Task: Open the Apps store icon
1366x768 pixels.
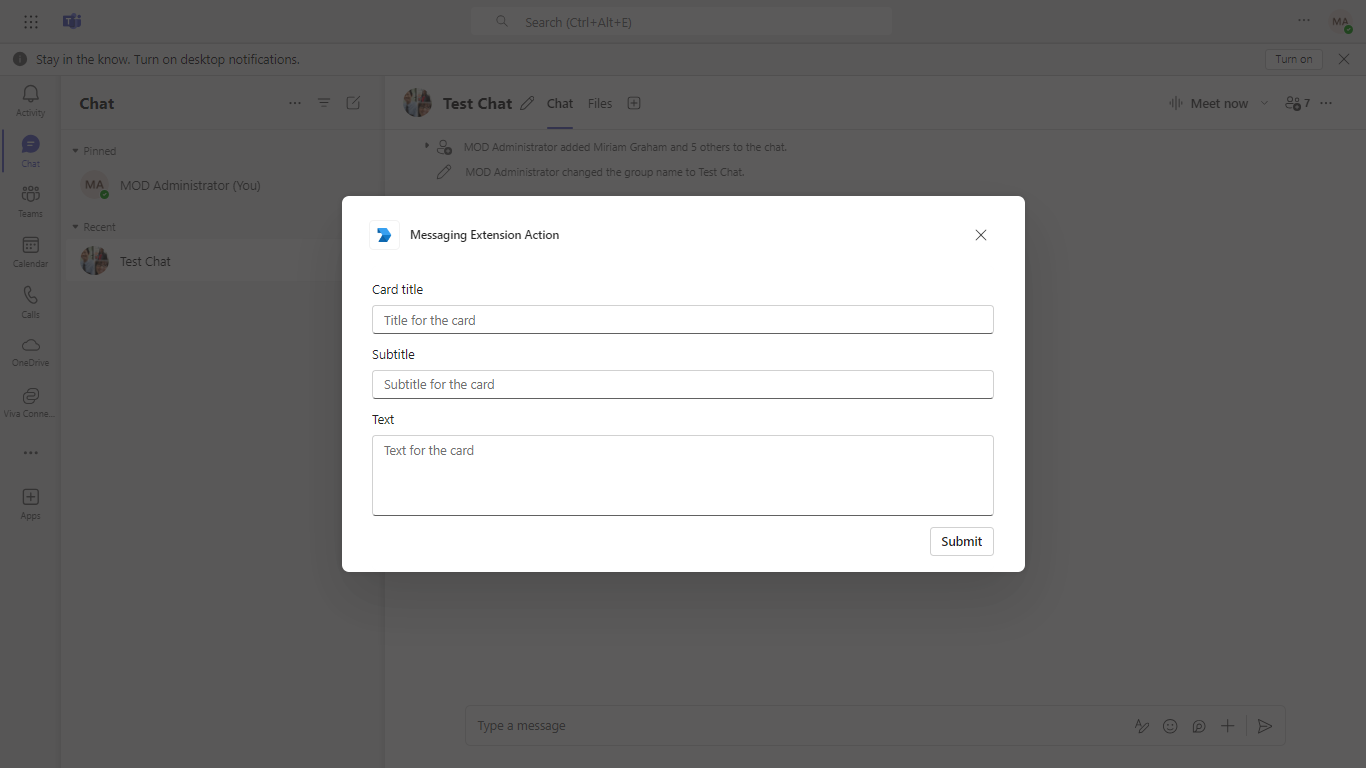Action: (x=30, y=503)
